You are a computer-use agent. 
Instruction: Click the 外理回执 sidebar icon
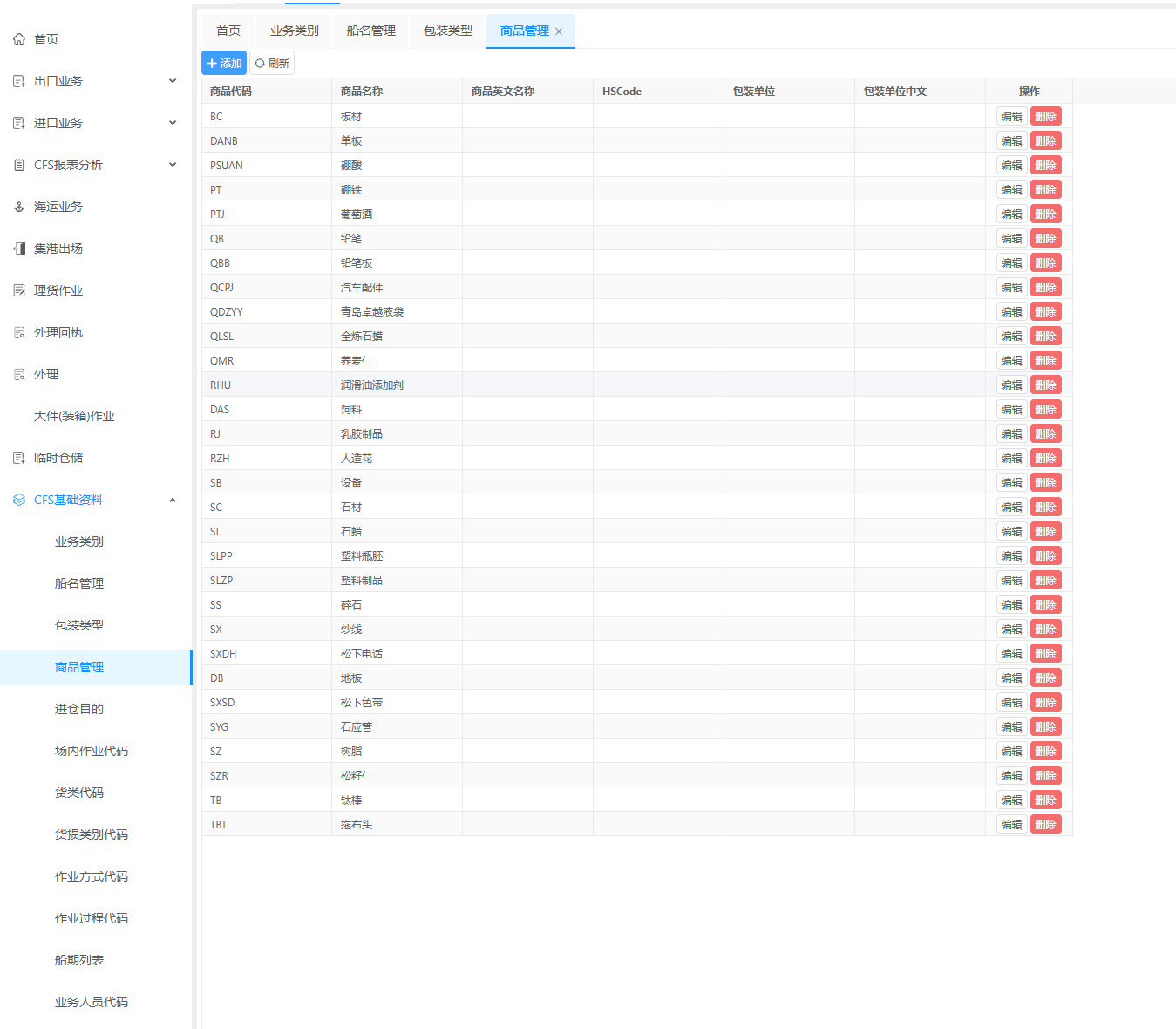pyautogui.click(x=19, y=332)
